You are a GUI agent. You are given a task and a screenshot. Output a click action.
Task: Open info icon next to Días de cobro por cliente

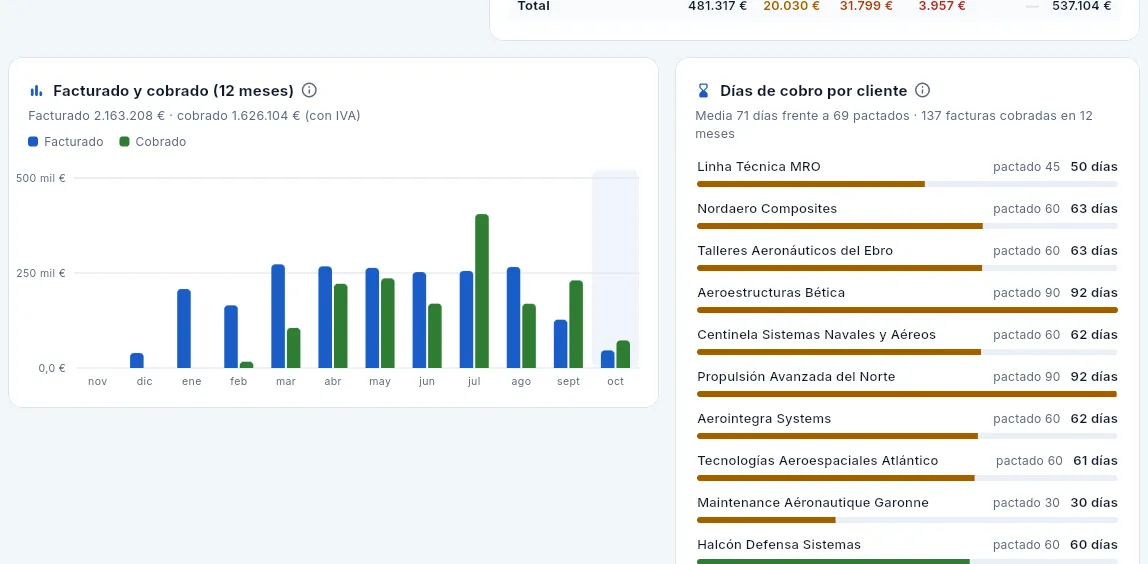(923, 91)
